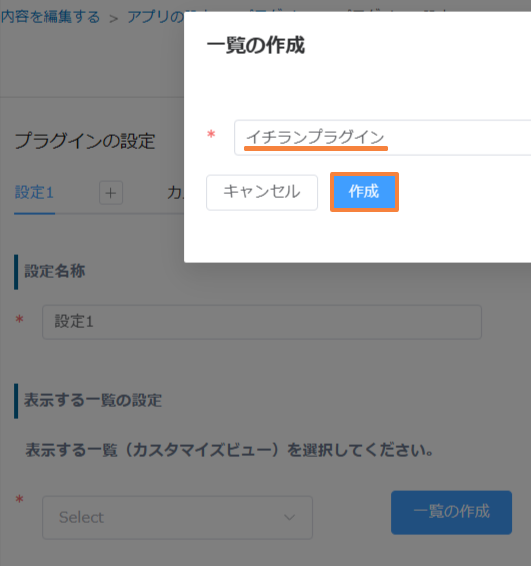Click the red asterisk beside the dialog input
The width and height of the screenshot is (531, 566).
[x=211, y=135]
